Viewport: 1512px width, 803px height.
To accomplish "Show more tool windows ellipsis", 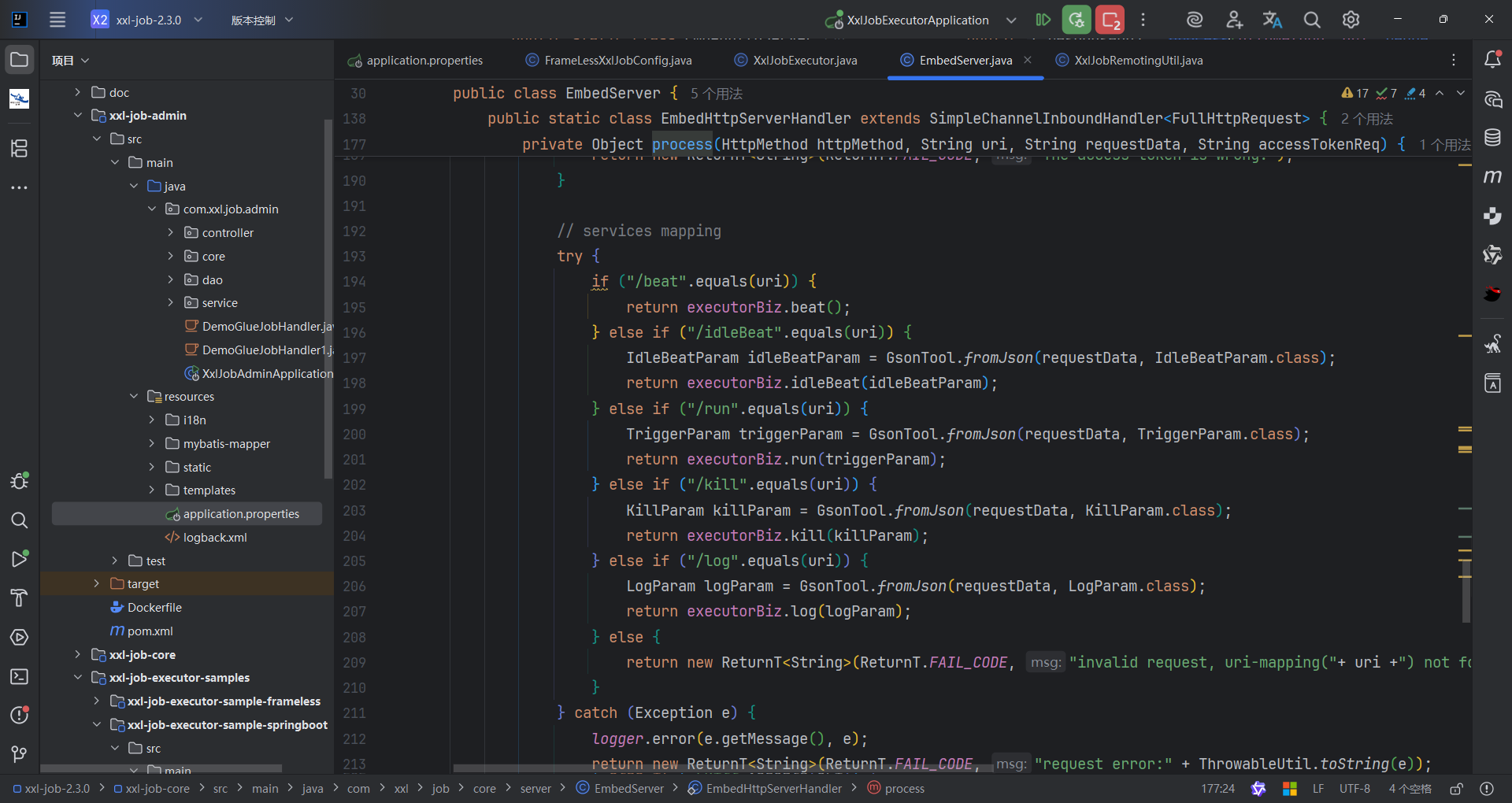I will [x=20, y=187].
